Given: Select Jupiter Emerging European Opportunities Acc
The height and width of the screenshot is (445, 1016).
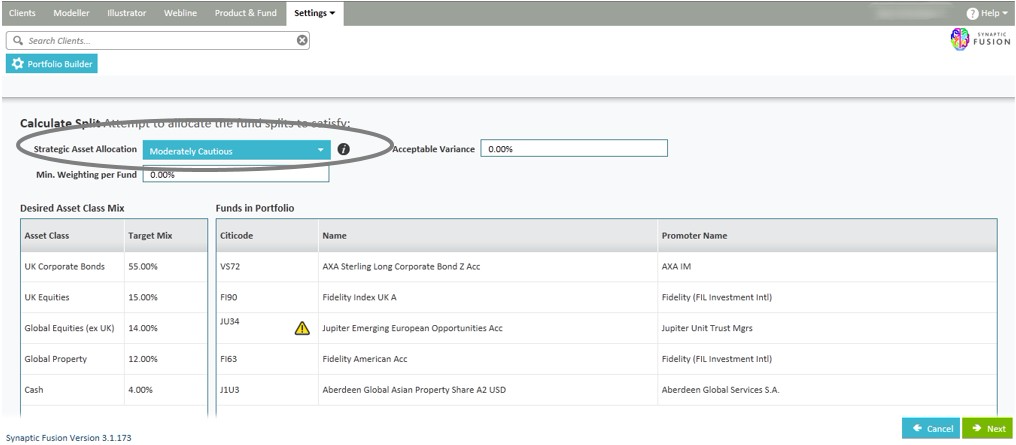Looking at the screenshot, I should [x=412, y=328].
